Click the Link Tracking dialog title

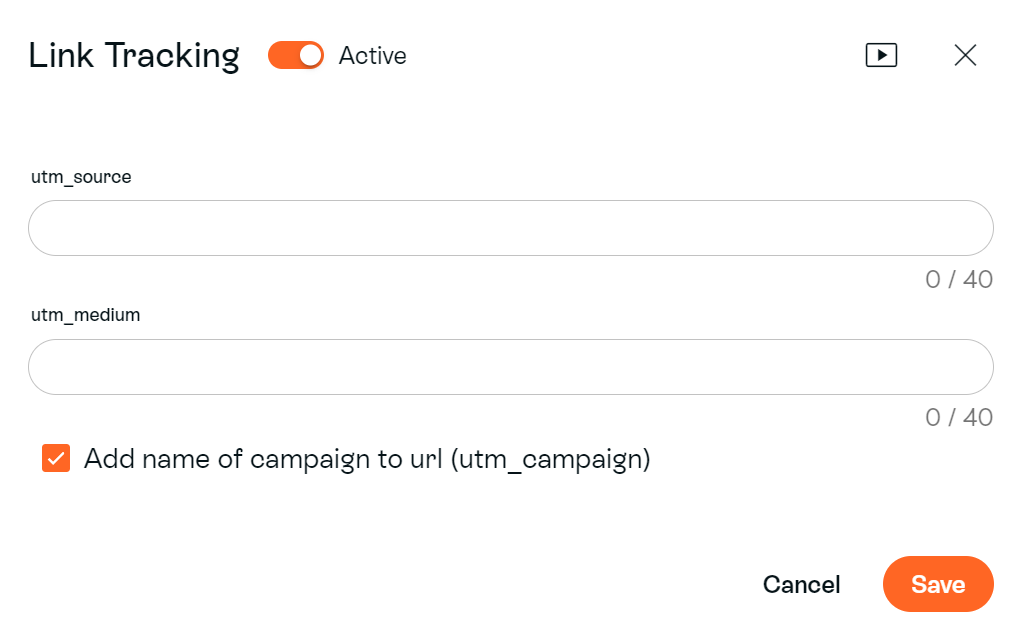(x=134, y=56)
